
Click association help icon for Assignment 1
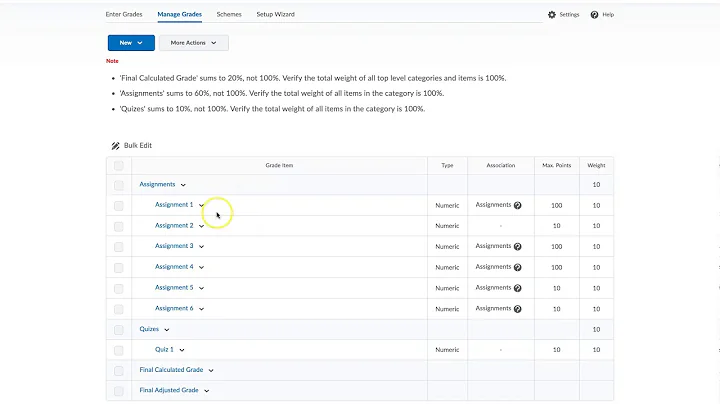coord(518,205)
